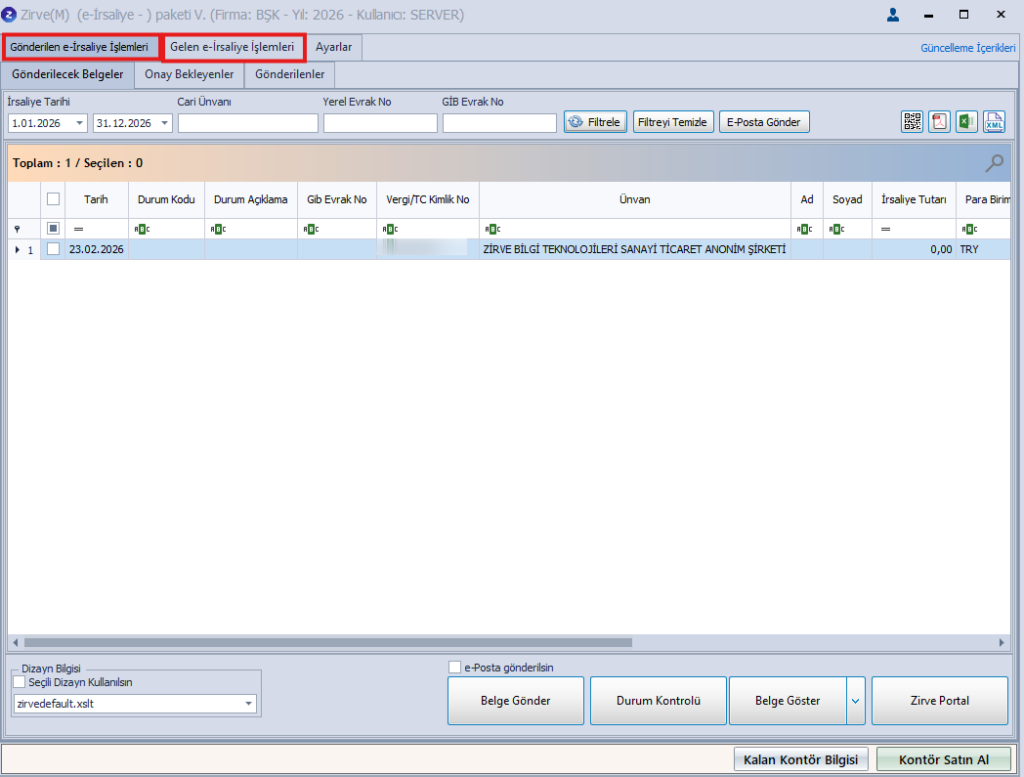
Task: Open the Ayarlar tab
Action: (334, 47)
